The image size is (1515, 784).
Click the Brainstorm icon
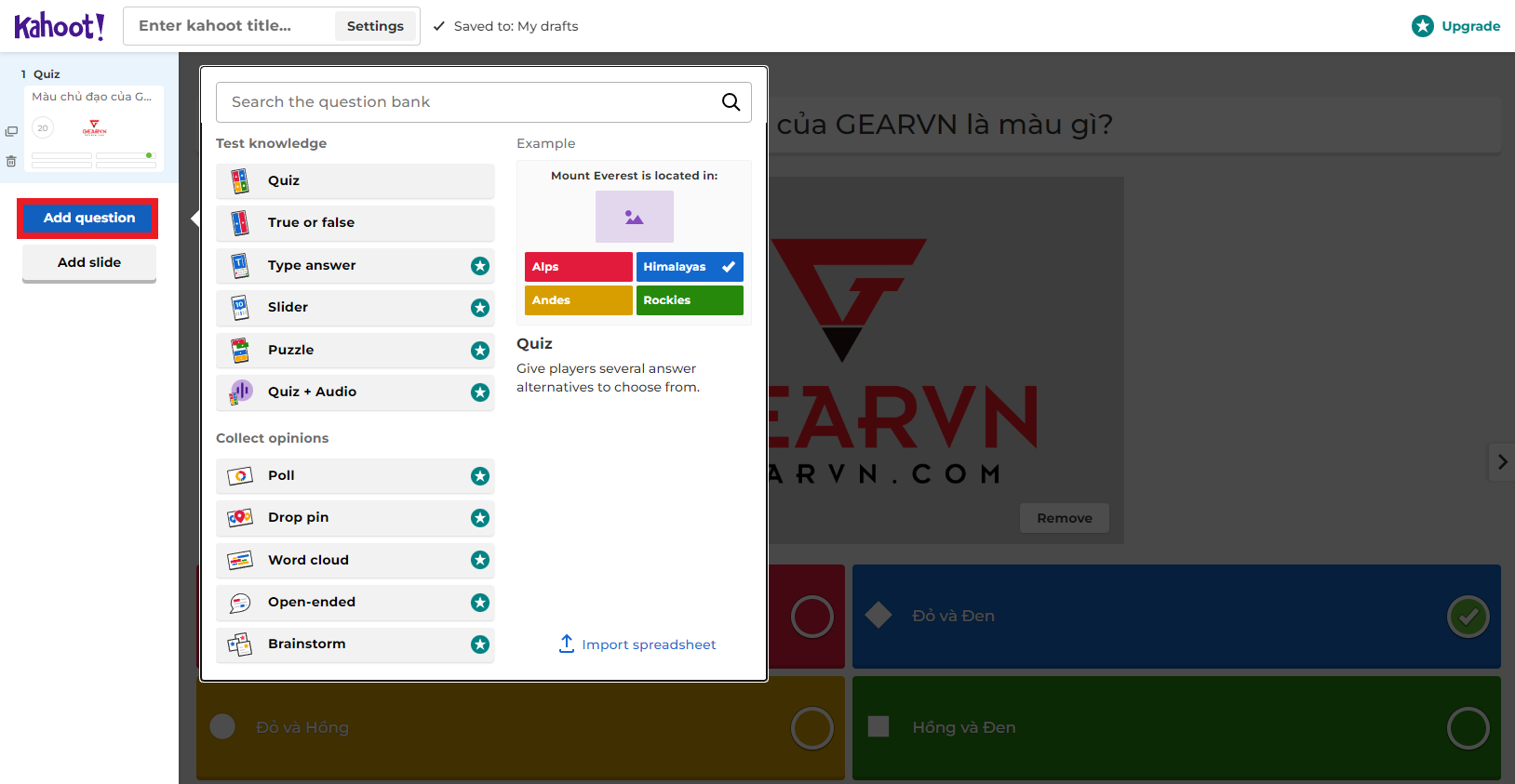point(240,644)
